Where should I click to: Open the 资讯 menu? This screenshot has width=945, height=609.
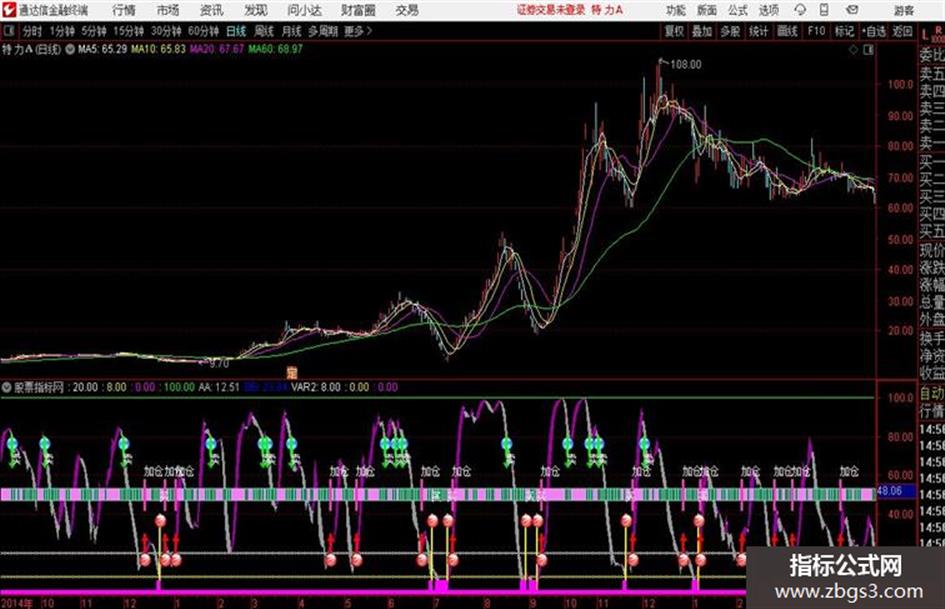212,10
